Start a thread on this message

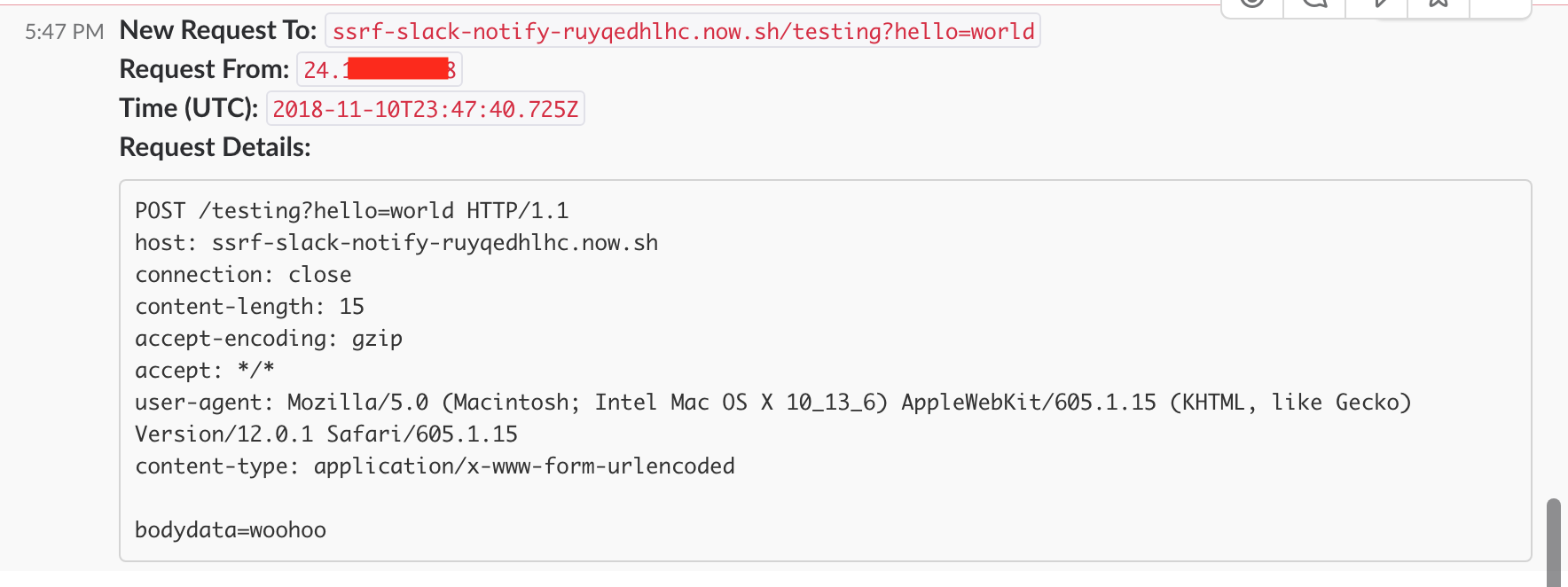pyautogui.click(x=1314, y=4)
